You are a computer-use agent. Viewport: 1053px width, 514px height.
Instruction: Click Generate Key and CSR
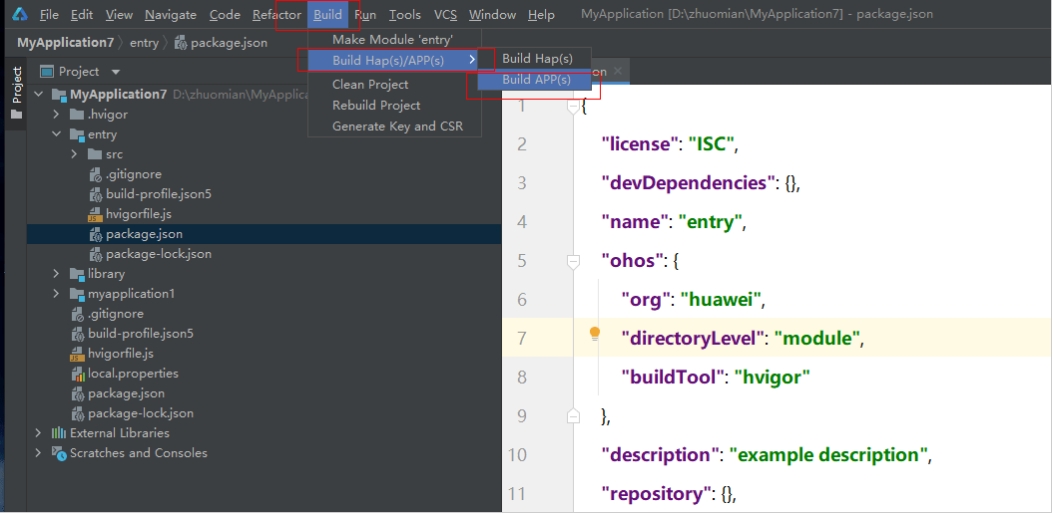click(x=397, y=126)
